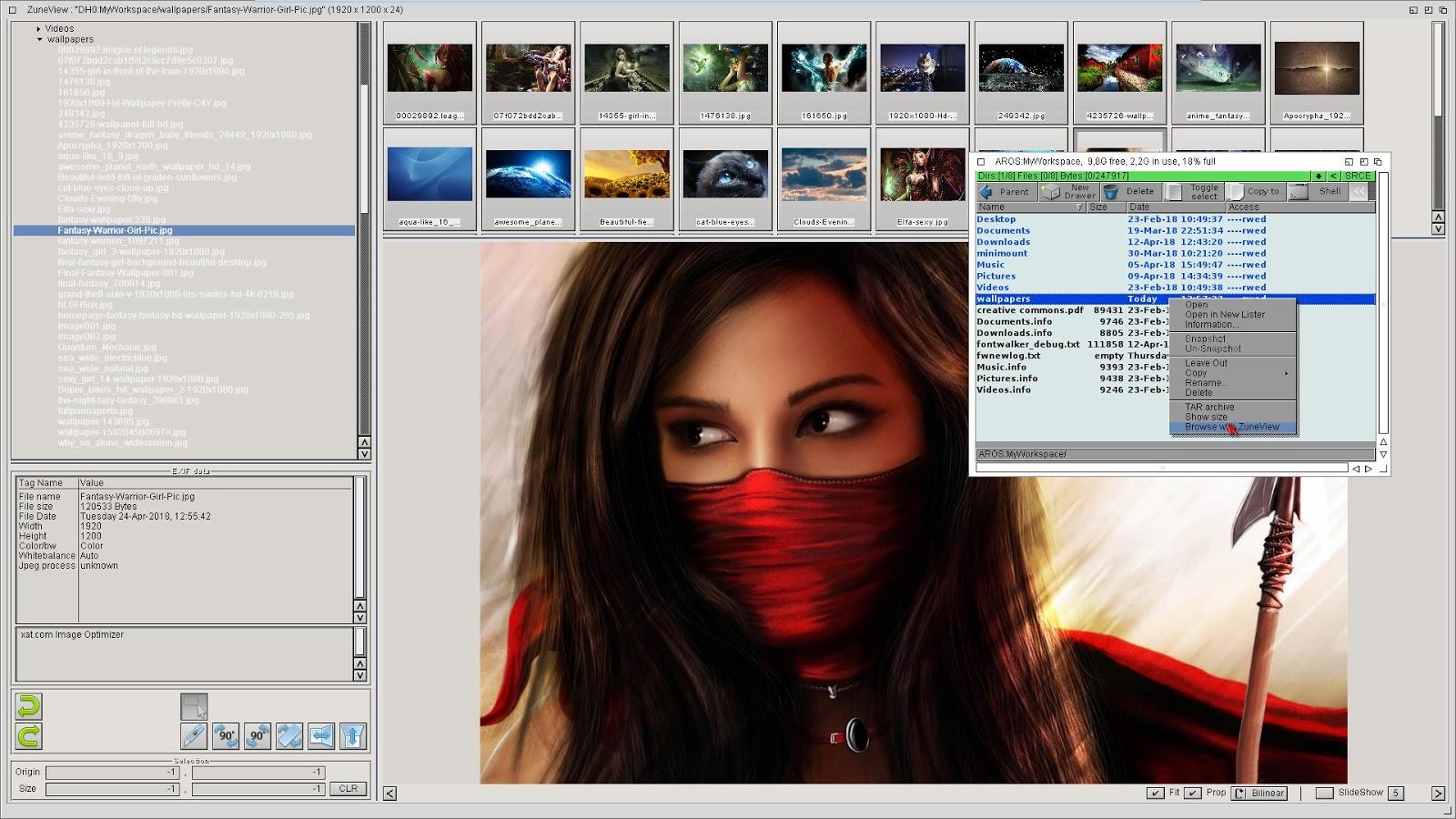Collapse the wallpapers folder in tree
Viewport: 1456px width, 819px height.
coord(40,39)
